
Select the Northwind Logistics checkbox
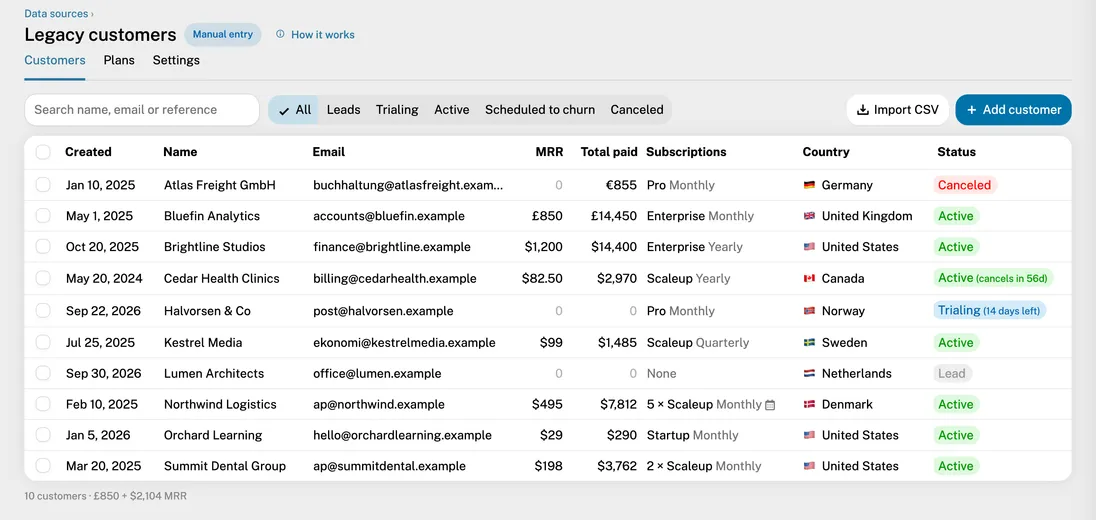click(x=43, y=403)
